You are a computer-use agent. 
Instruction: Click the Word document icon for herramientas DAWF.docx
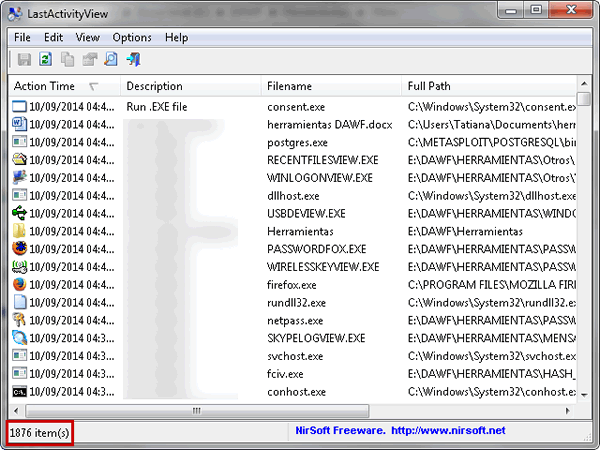[x=19, y=124]
